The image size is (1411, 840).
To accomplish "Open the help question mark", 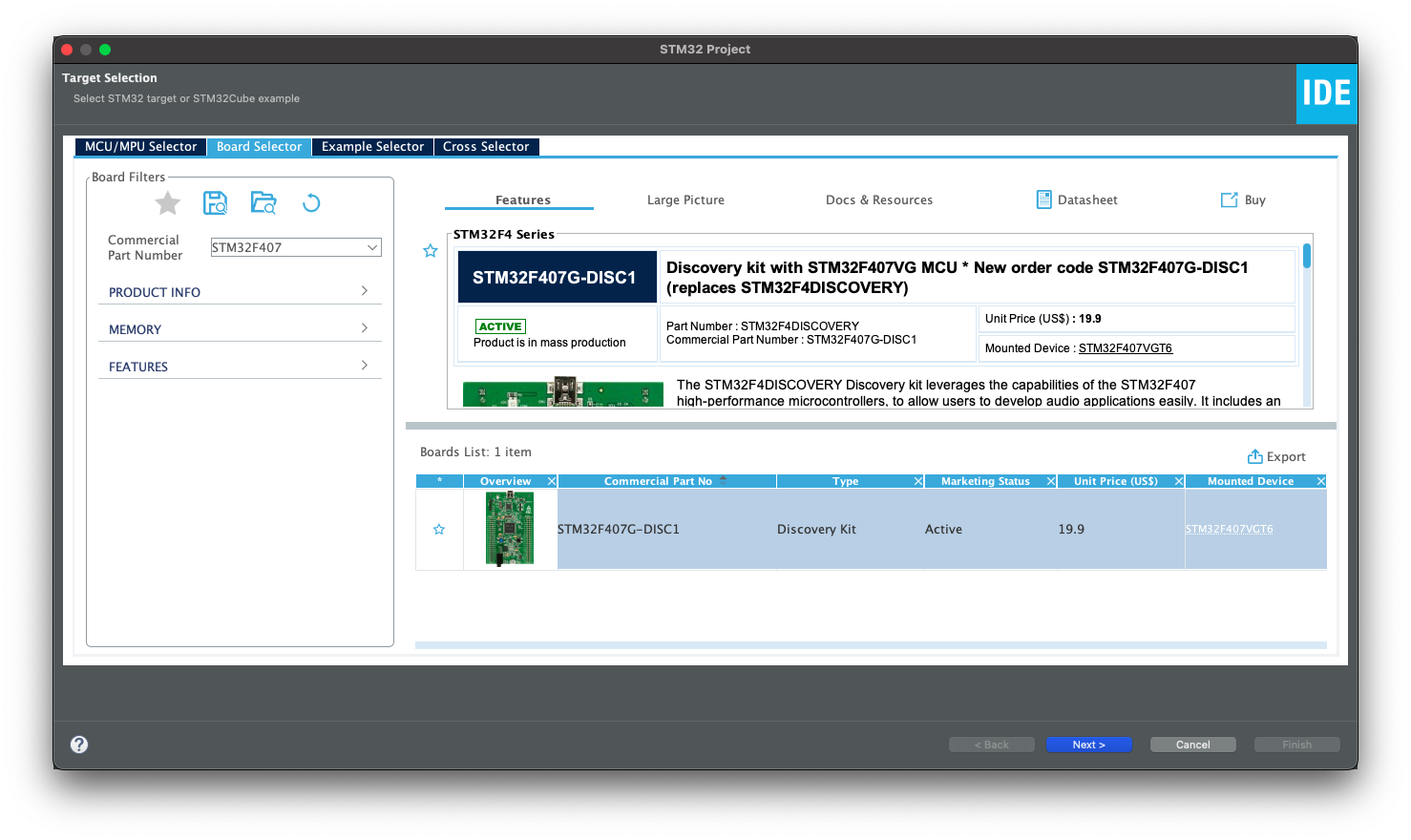I will click(78, 745).
